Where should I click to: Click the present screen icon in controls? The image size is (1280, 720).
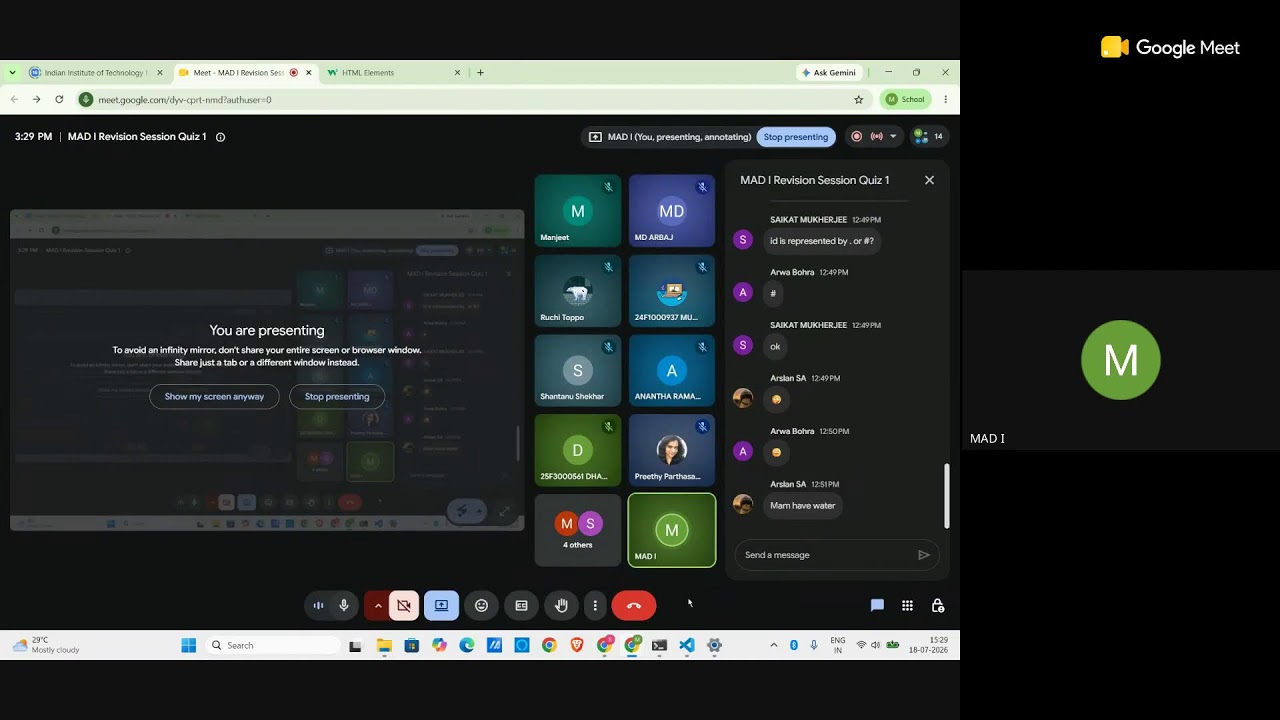[441, 605]
